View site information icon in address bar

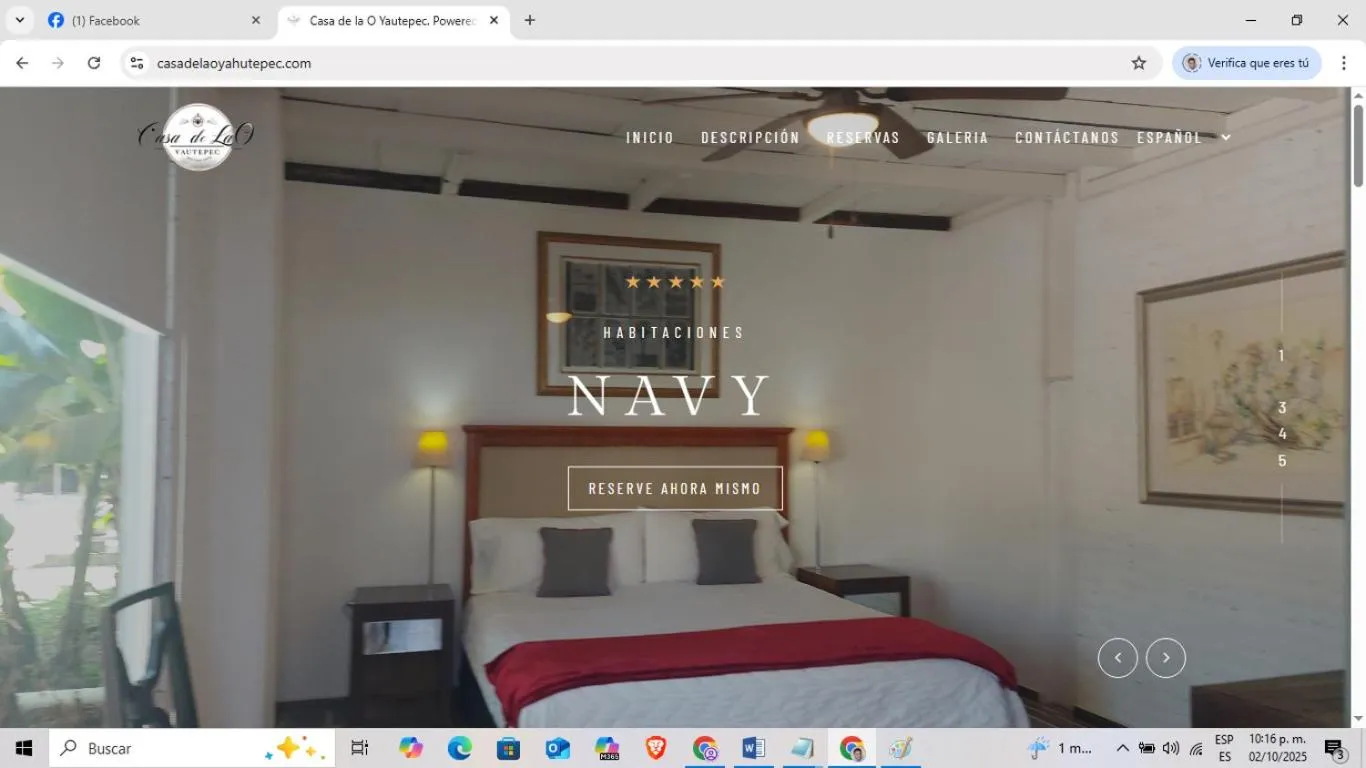(x=137, y=63)
